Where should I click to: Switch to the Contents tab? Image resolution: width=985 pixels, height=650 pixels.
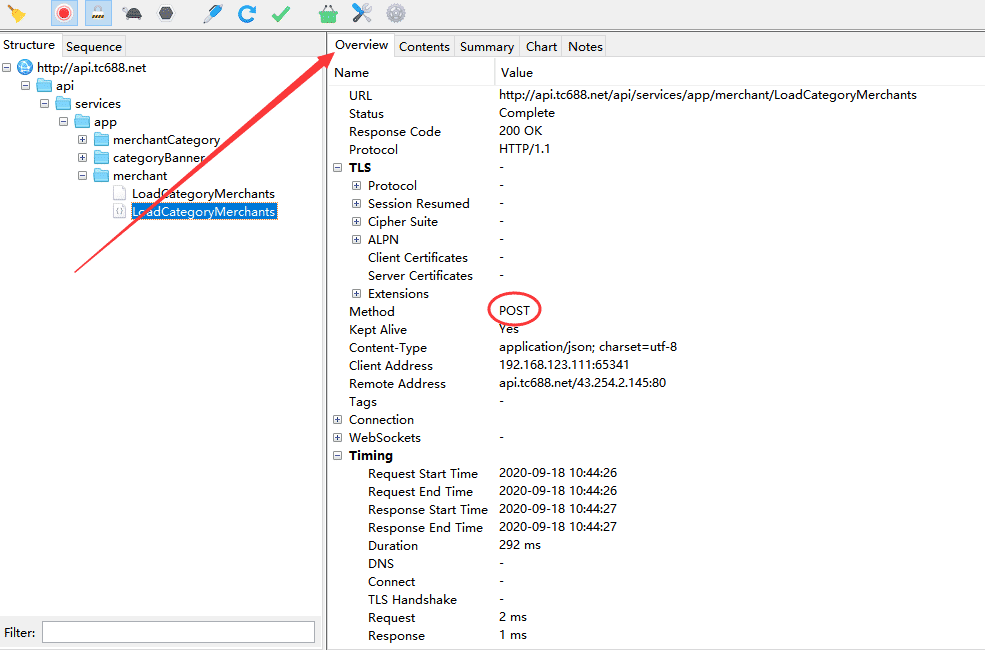point(424,46)
